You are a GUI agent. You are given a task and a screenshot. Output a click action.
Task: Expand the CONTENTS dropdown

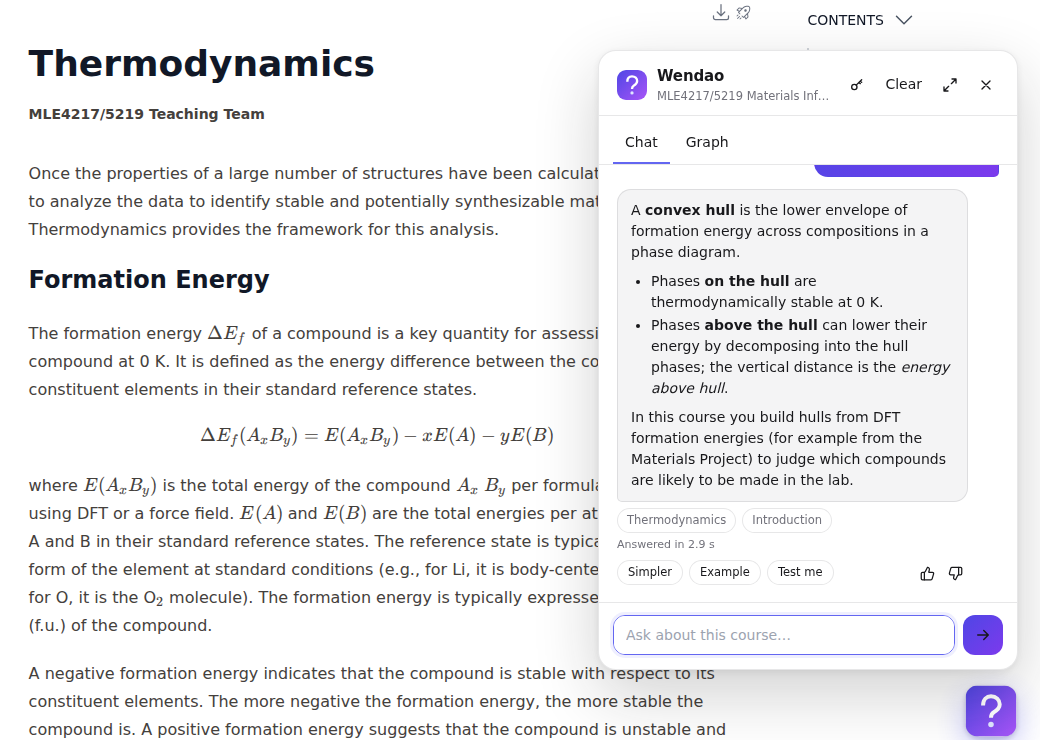coord(860,20)
